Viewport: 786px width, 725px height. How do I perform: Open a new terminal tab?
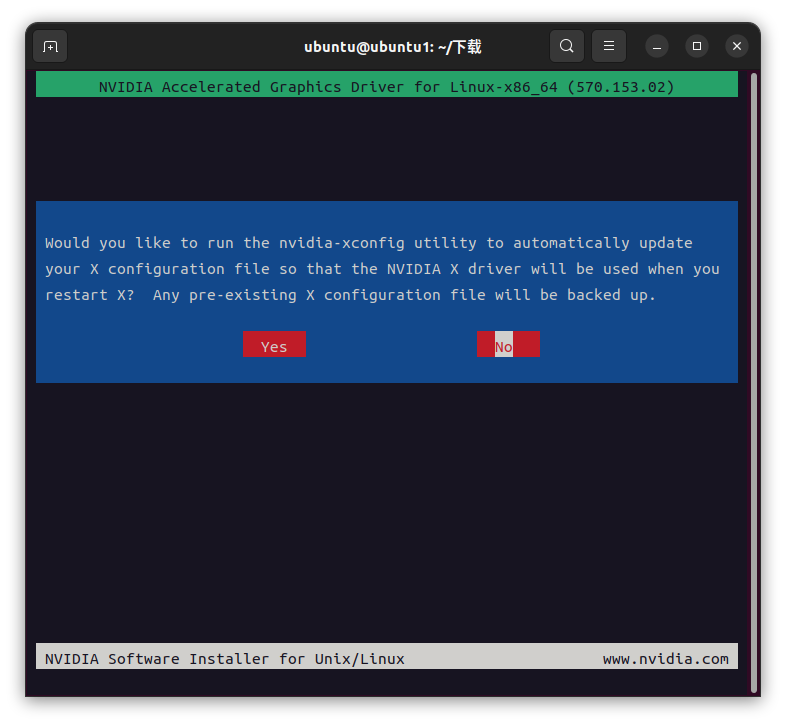(50, 47)
